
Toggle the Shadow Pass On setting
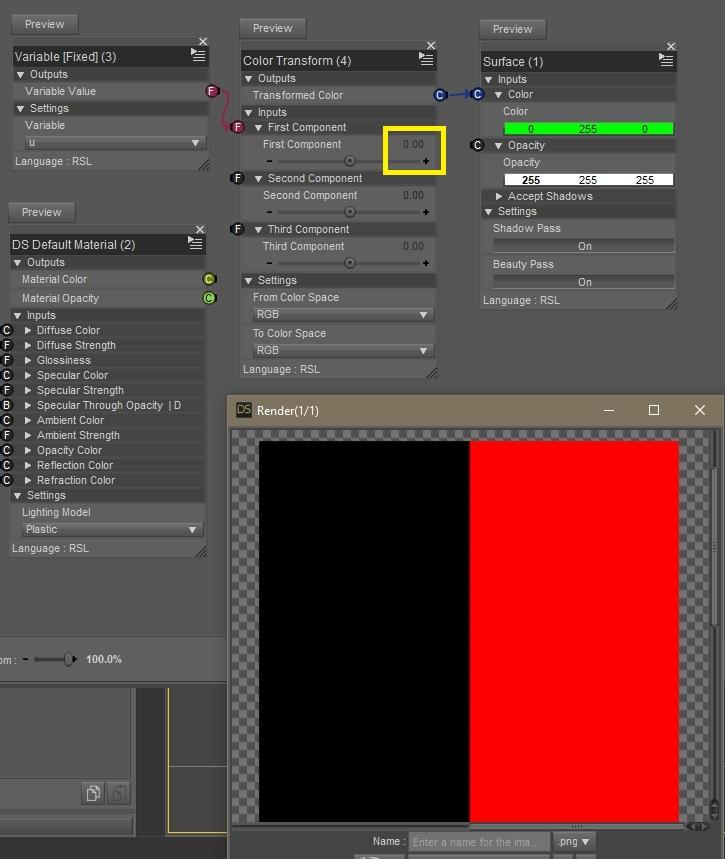[x=584, y=246]
